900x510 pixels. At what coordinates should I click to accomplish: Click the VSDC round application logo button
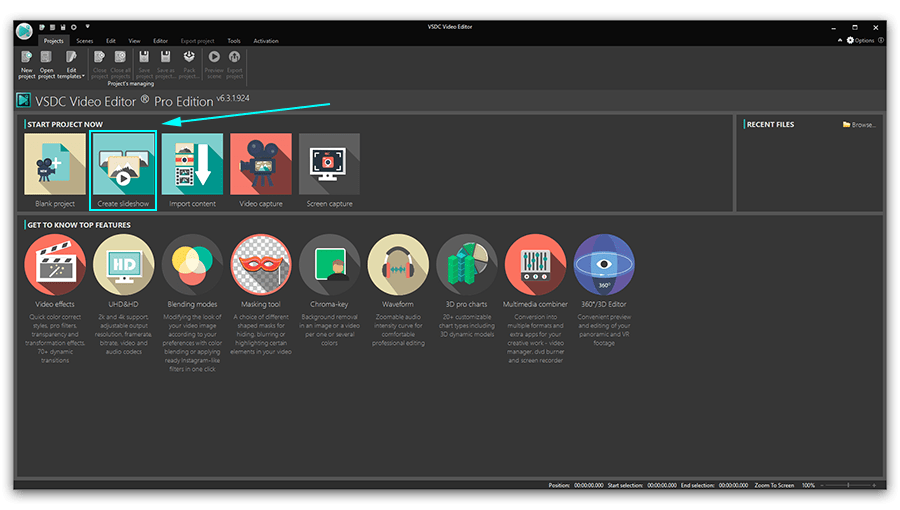coord(25,31)
